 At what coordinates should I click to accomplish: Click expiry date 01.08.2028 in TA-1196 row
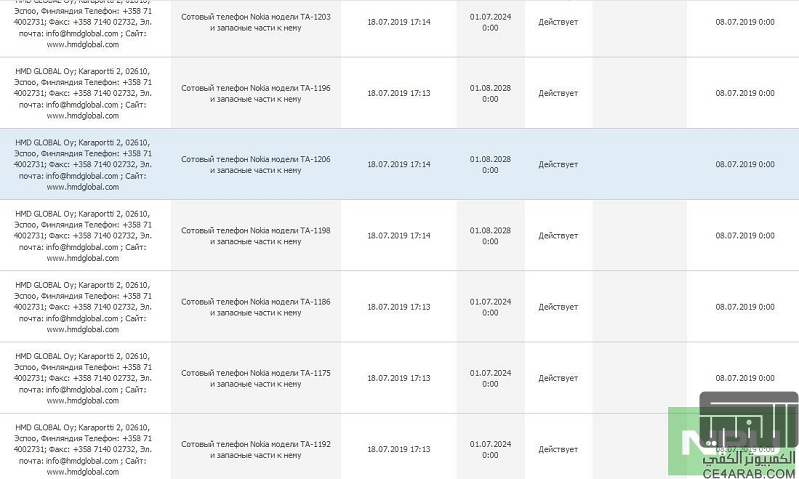click(x=490, y=93)
